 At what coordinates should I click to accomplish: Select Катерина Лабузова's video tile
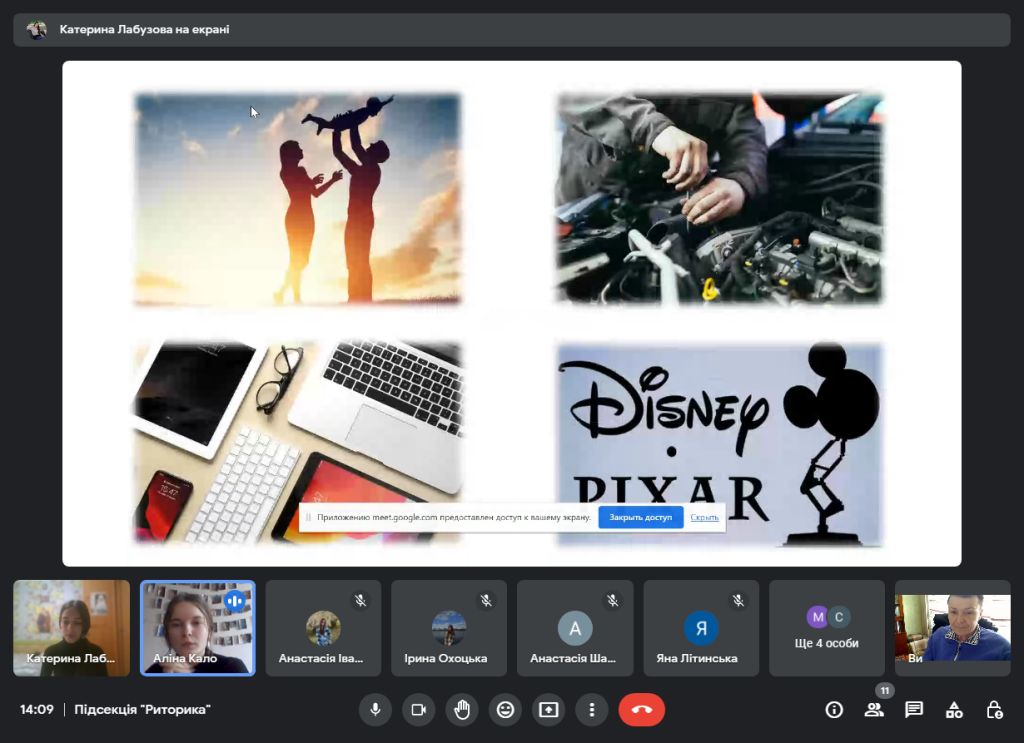[x=71, y=628]
